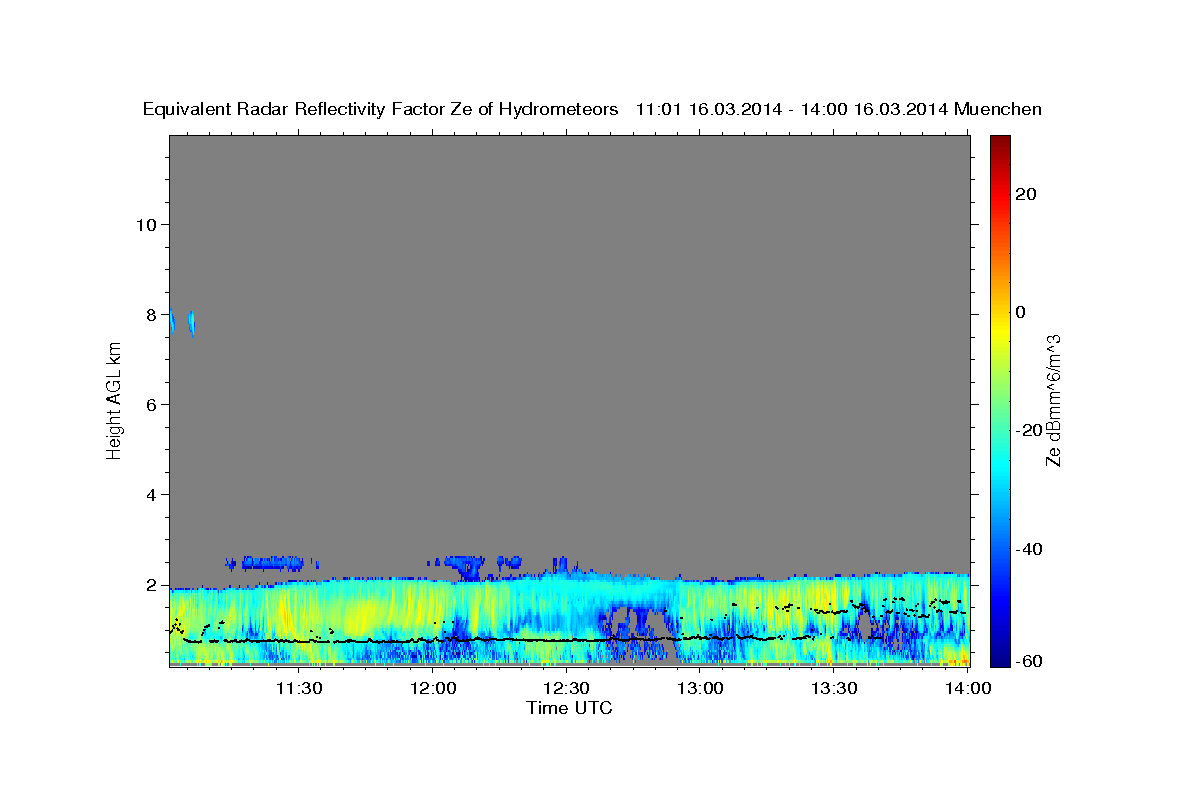Click the '13:30' time tick label
The width and height of the screenshot is (1200, 800).
pyautogui.click(x=834, y=688)
